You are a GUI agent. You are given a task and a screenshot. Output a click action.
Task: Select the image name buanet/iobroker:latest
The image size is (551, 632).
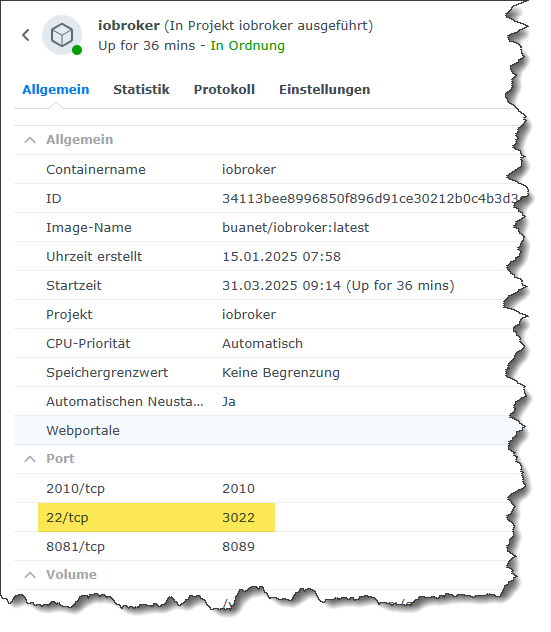[295, 227]
